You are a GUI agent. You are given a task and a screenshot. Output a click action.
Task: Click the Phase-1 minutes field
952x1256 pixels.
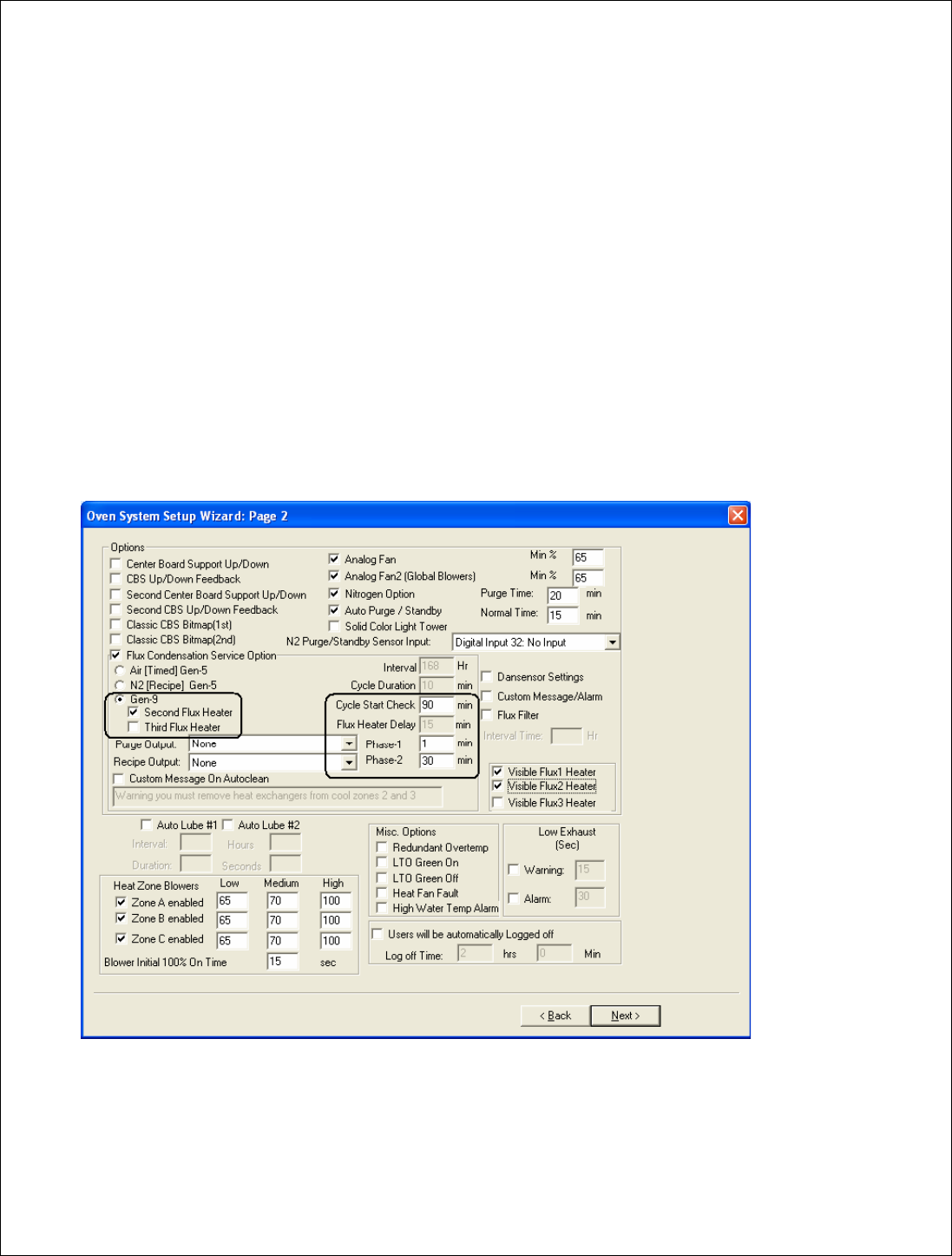coord(437,743)
